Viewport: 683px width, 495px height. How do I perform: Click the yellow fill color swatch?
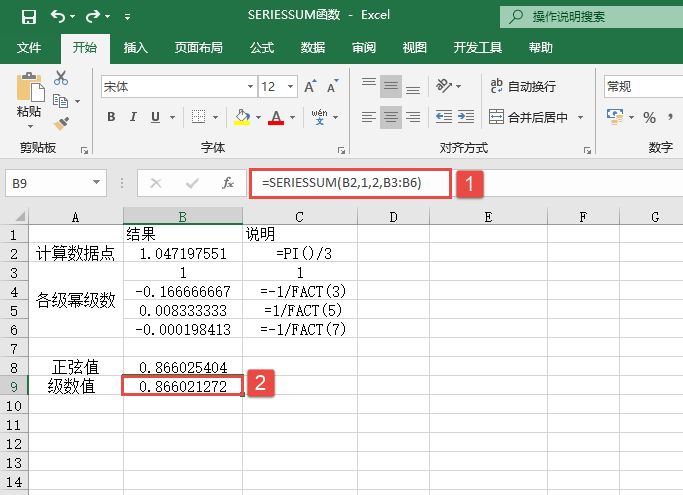242,118
